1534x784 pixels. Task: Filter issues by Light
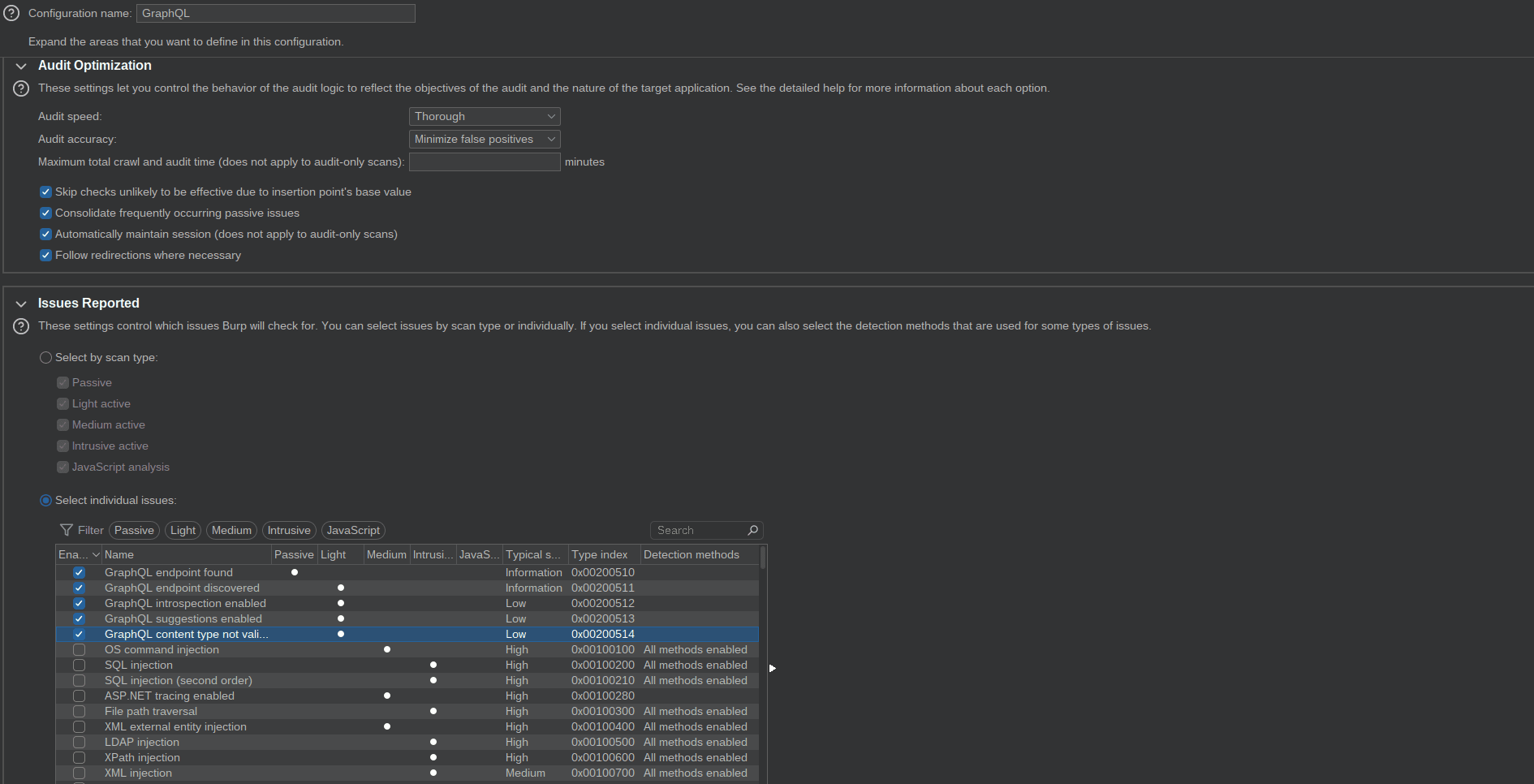click(x=183, y=531)
